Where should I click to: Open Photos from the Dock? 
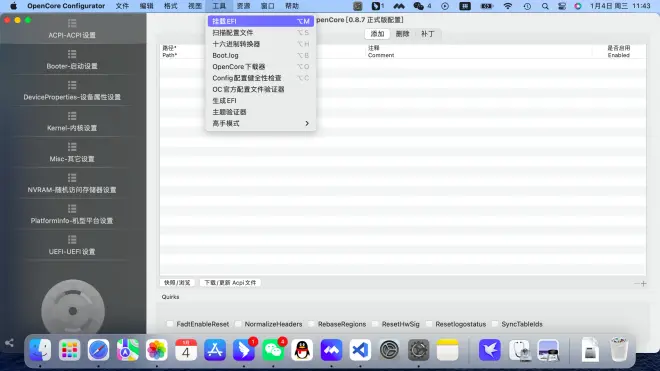[157, 350]
